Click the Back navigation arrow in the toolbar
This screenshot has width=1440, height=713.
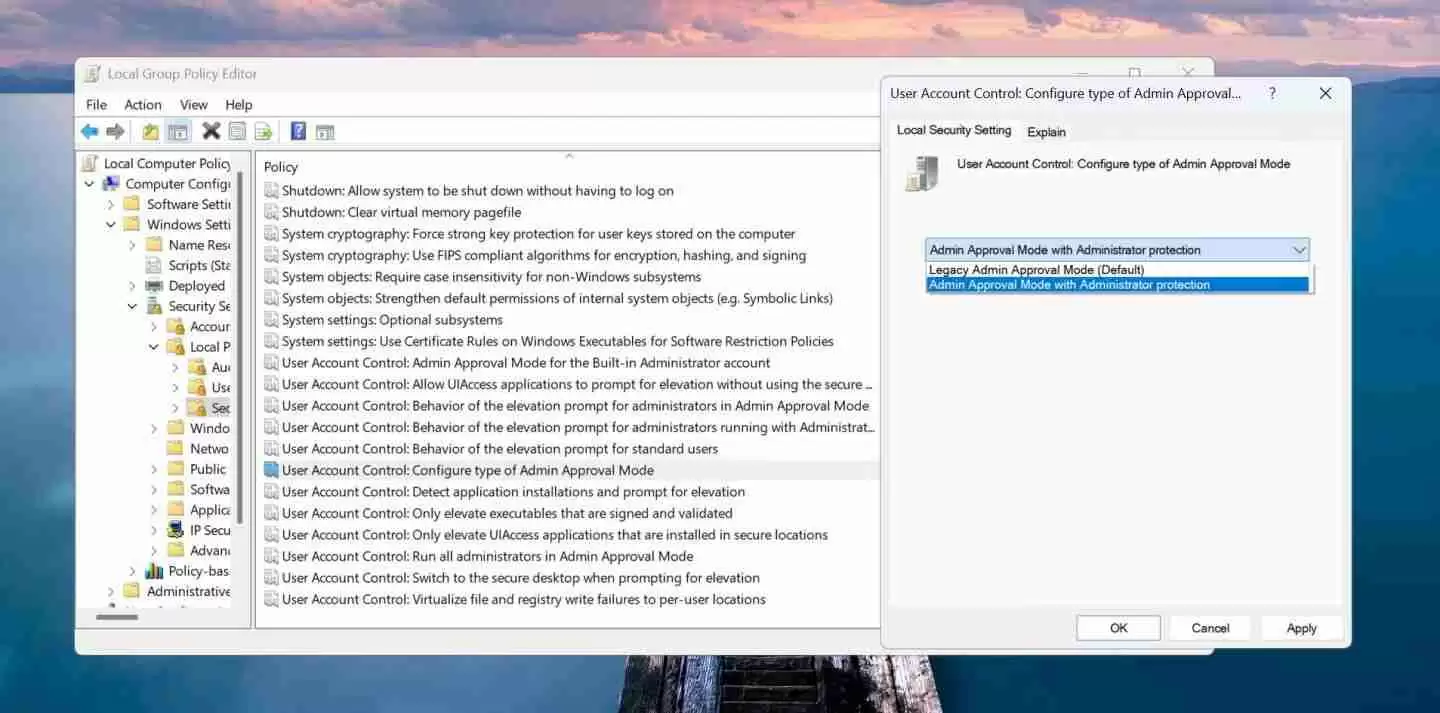pos(89,130)
